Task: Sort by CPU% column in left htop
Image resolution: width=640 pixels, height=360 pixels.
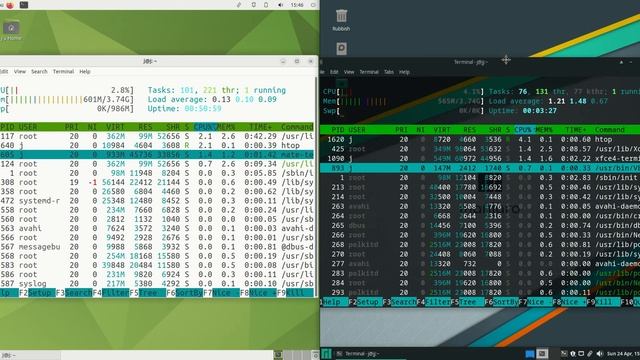Action: (205, 127)
